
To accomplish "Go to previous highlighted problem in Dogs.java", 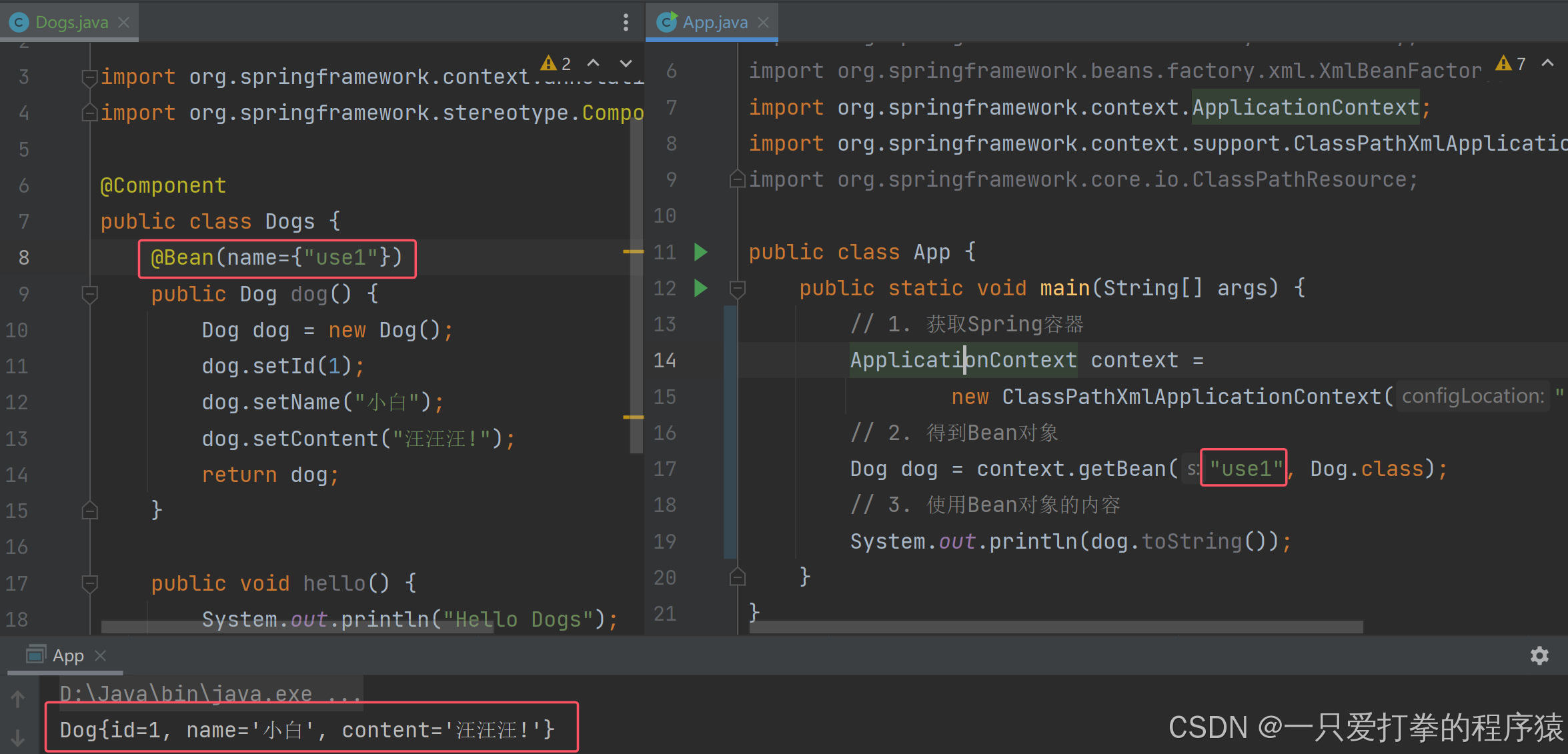I will pyautogui.click(x=593, y=63).
